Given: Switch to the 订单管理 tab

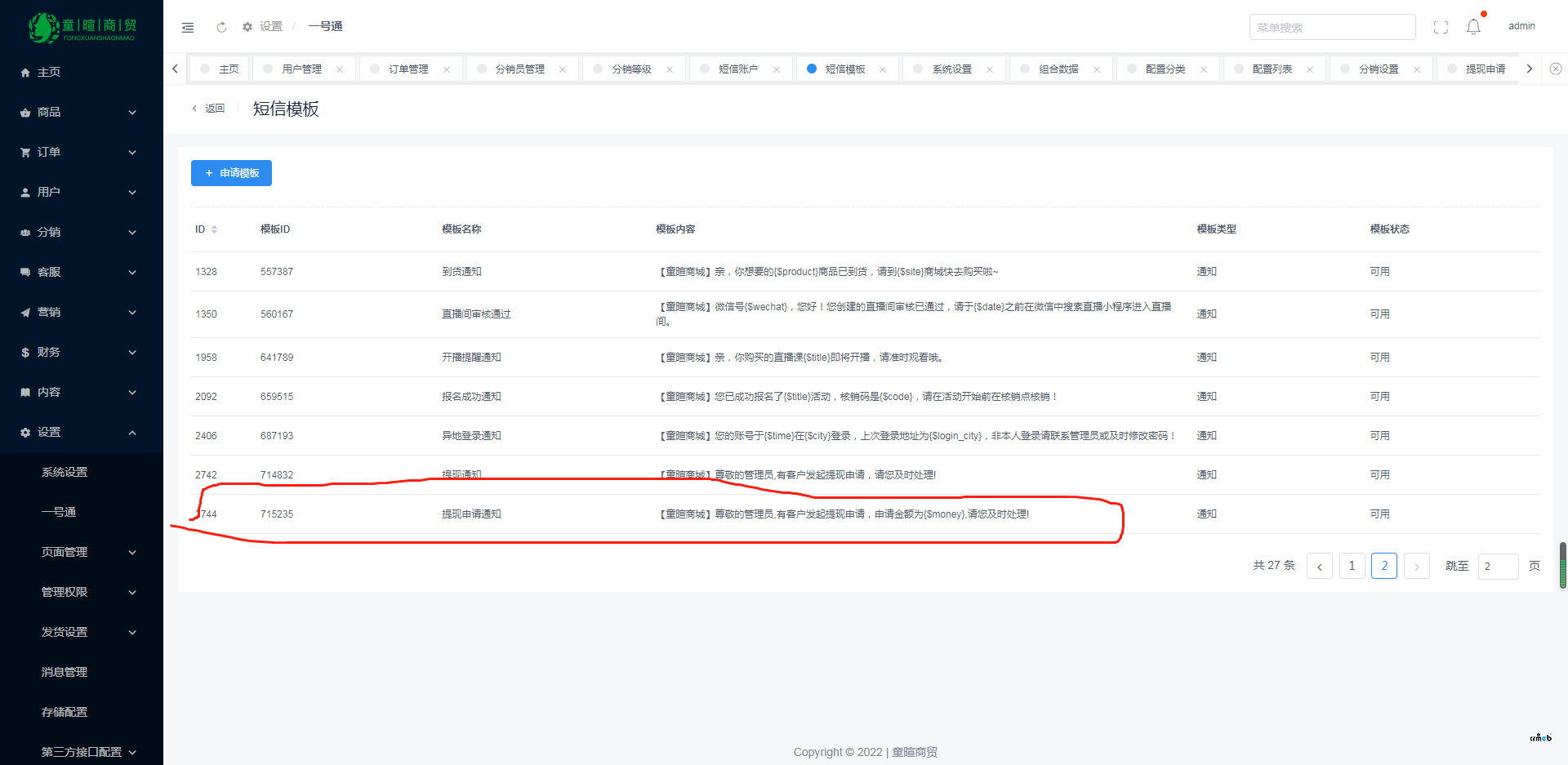Looking at the screenshot, I should pyautogui.click(x=408, y=69).
